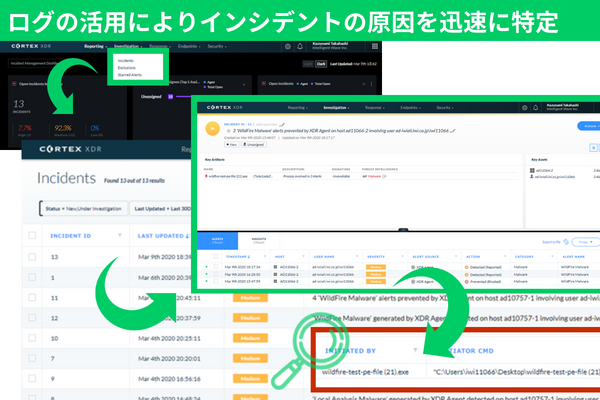
Task: Click Status = New, Under Investigation filter
Action: click(x=84, y=209)
